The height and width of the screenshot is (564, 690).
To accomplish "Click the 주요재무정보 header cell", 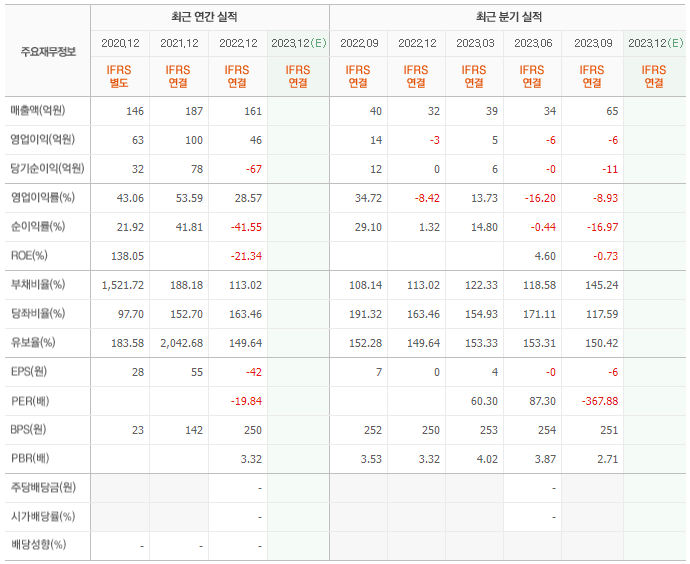I will click(x=48, y=51).
